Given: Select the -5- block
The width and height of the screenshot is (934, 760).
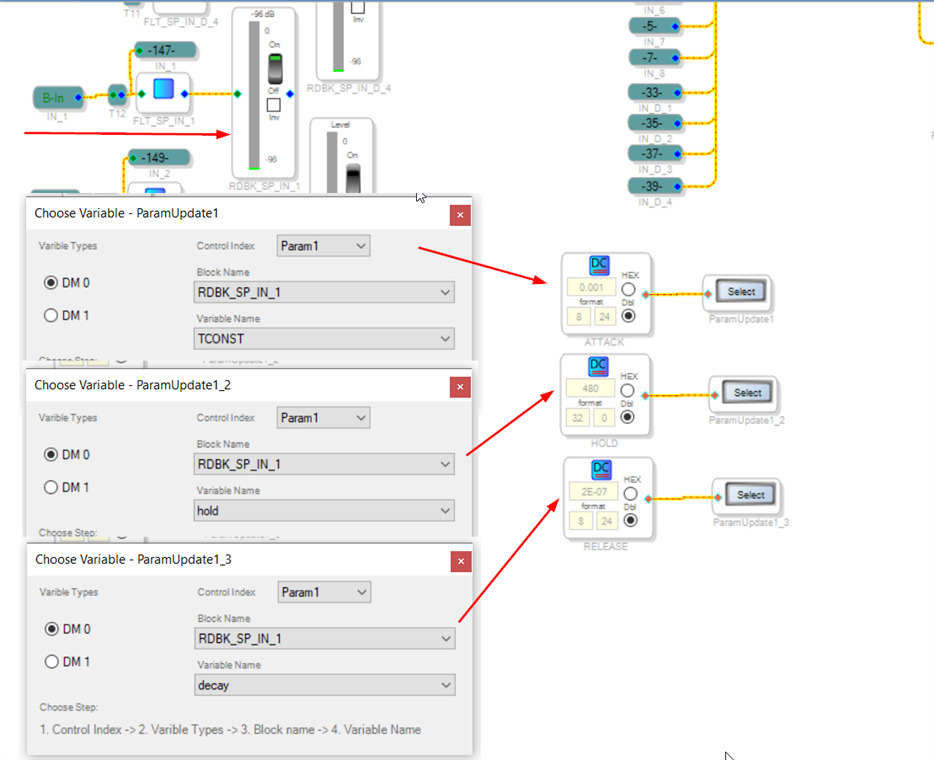Looking at the screenshot, I should pyautogui.click(x=655, y=26).
